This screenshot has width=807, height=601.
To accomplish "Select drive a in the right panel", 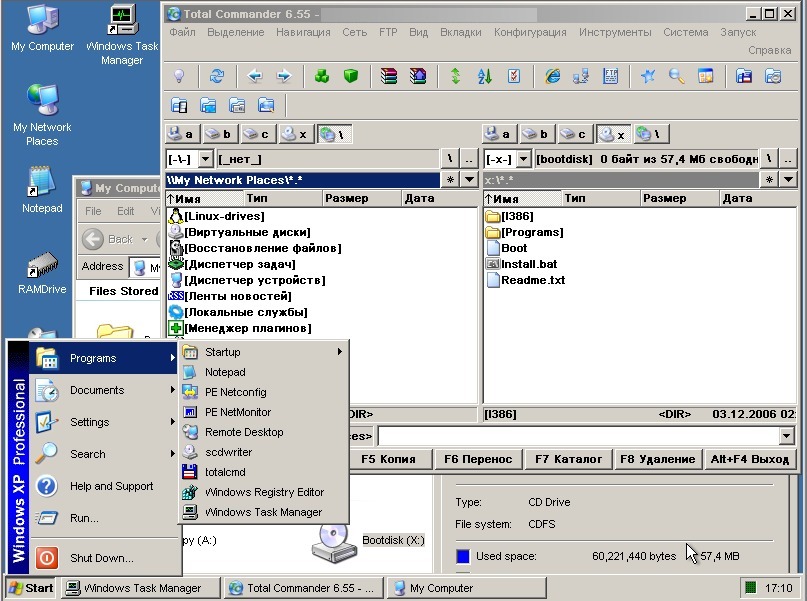I will (x=499, y=134).
